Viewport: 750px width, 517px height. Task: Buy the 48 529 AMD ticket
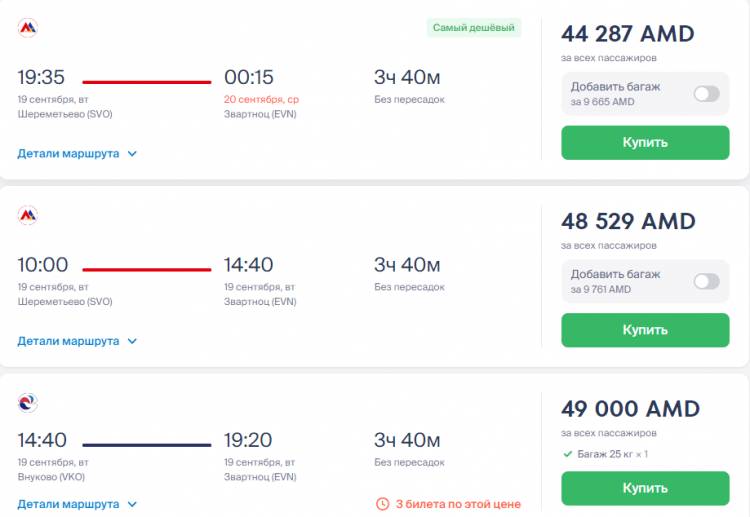point(645,330)
